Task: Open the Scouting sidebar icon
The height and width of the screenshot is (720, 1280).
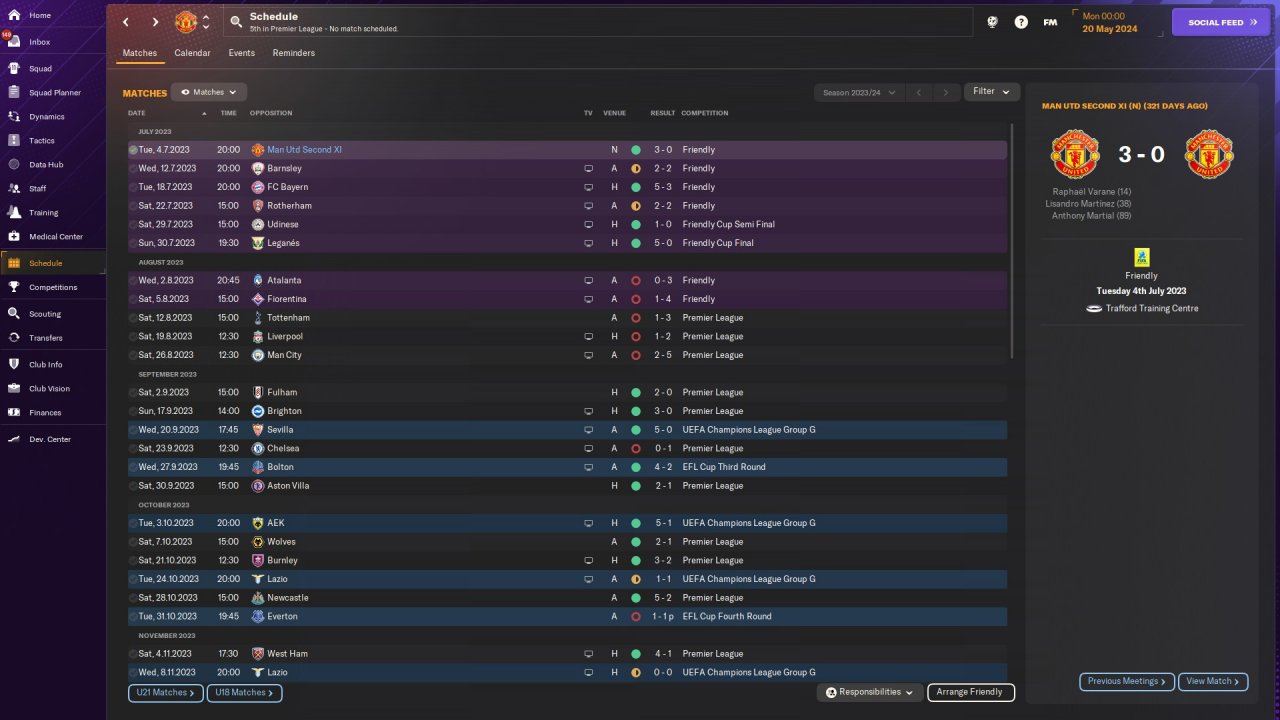Action: click(14, 314)
